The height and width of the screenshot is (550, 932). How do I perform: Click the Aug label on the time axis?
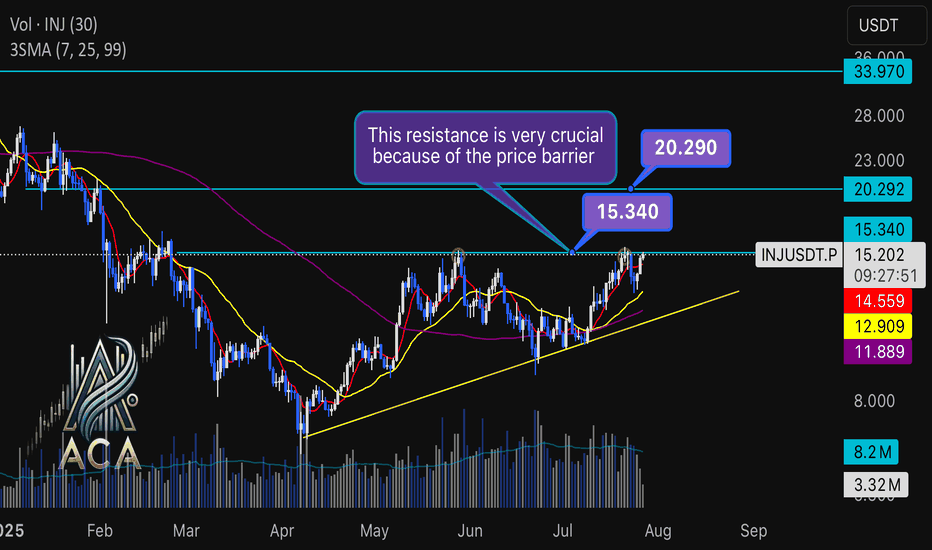[x=658, y=530]
